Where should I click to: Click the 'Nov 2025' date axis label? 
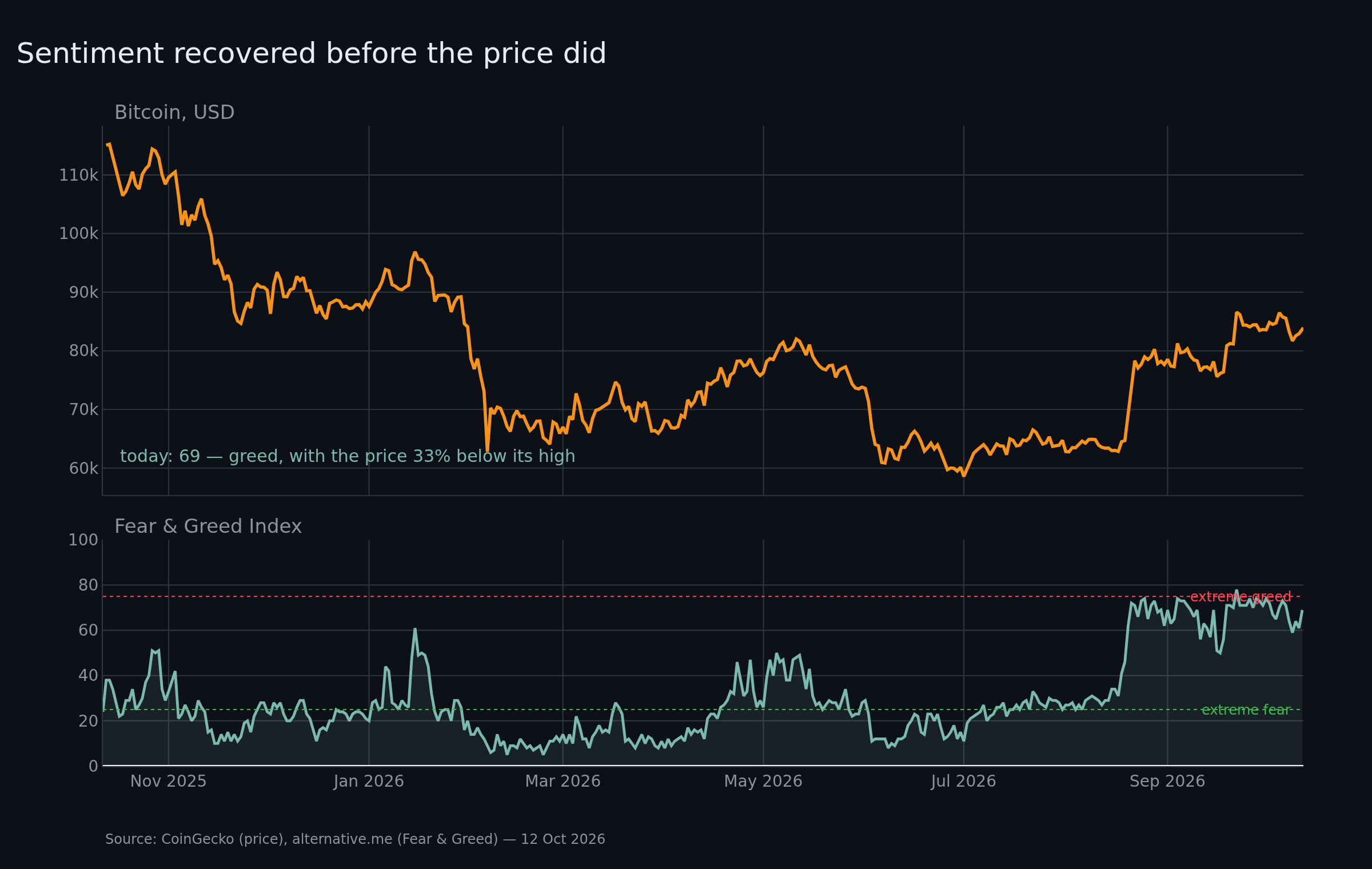169,782
